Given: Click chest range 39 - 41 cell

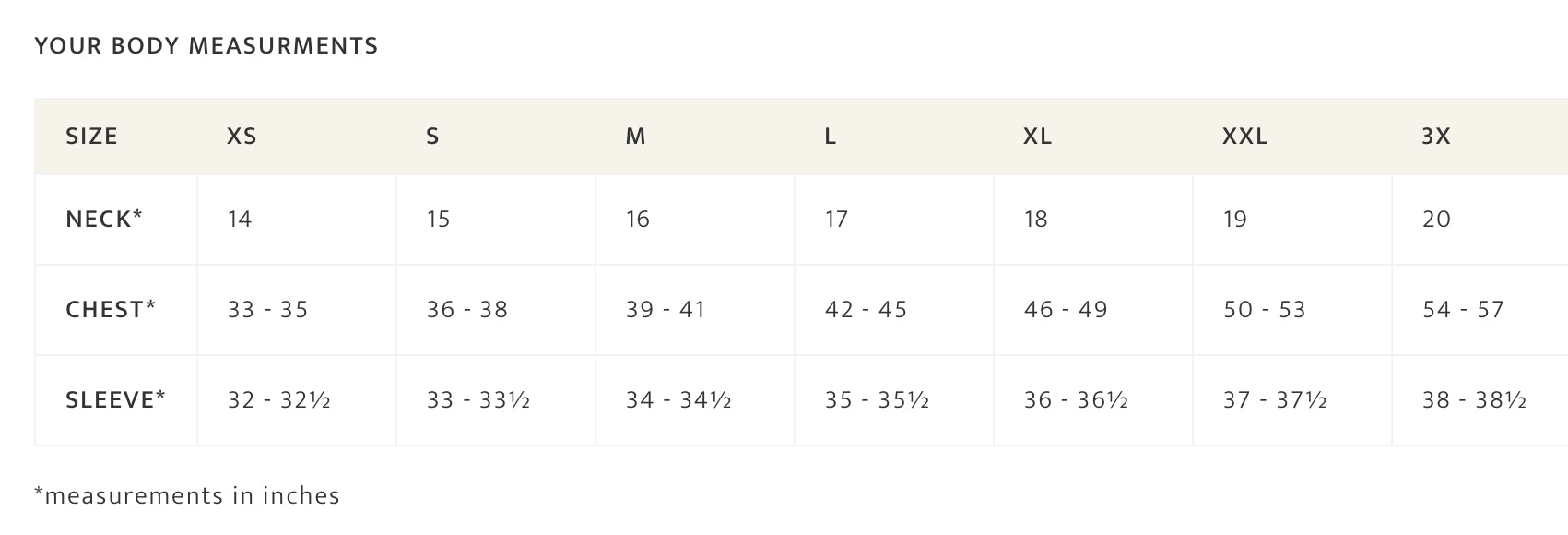Looking at the screenshot, I should pos(666,309).
